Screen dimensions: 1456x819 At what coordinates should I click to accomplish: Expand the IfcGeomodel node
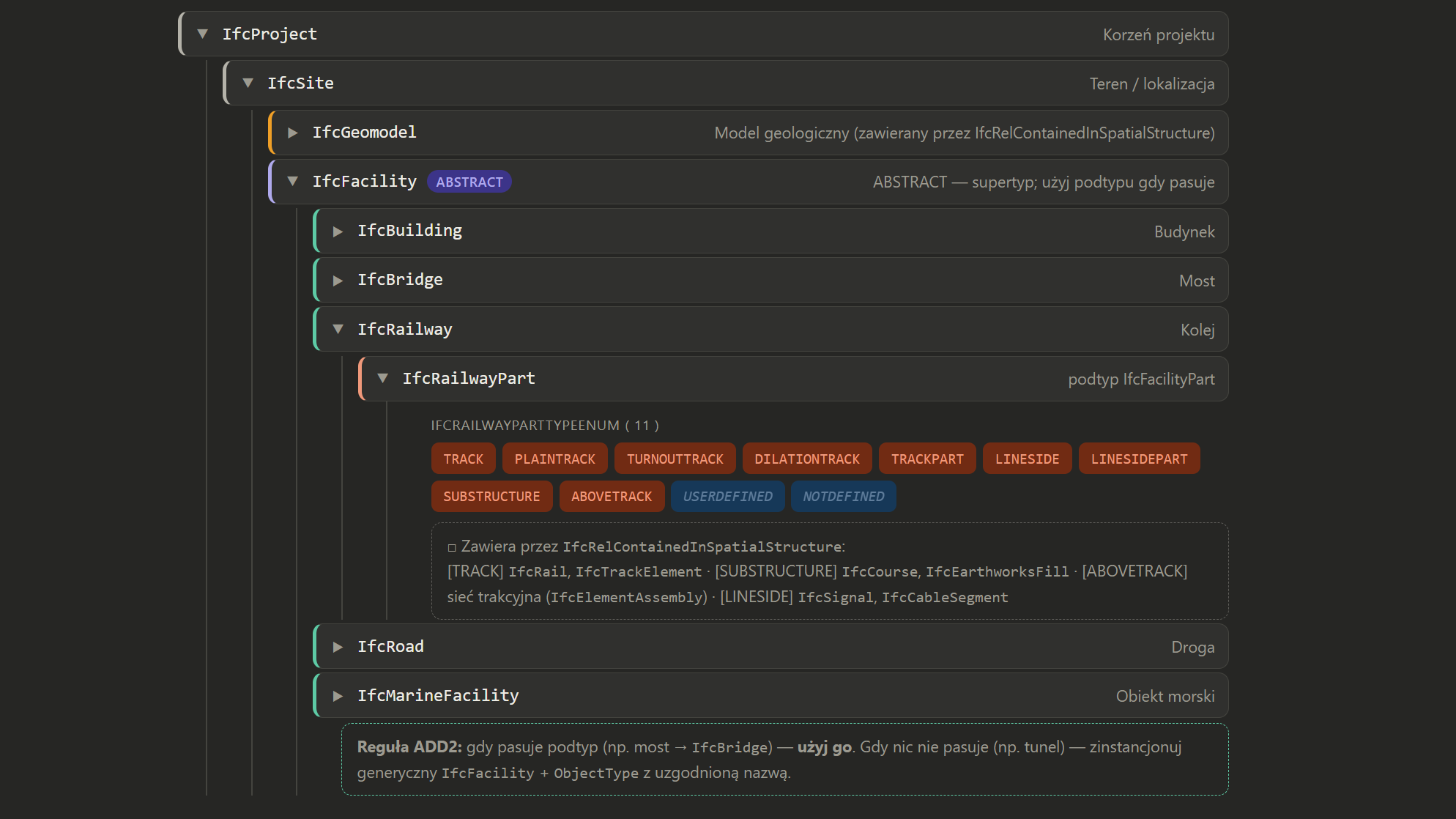[293, 133]
